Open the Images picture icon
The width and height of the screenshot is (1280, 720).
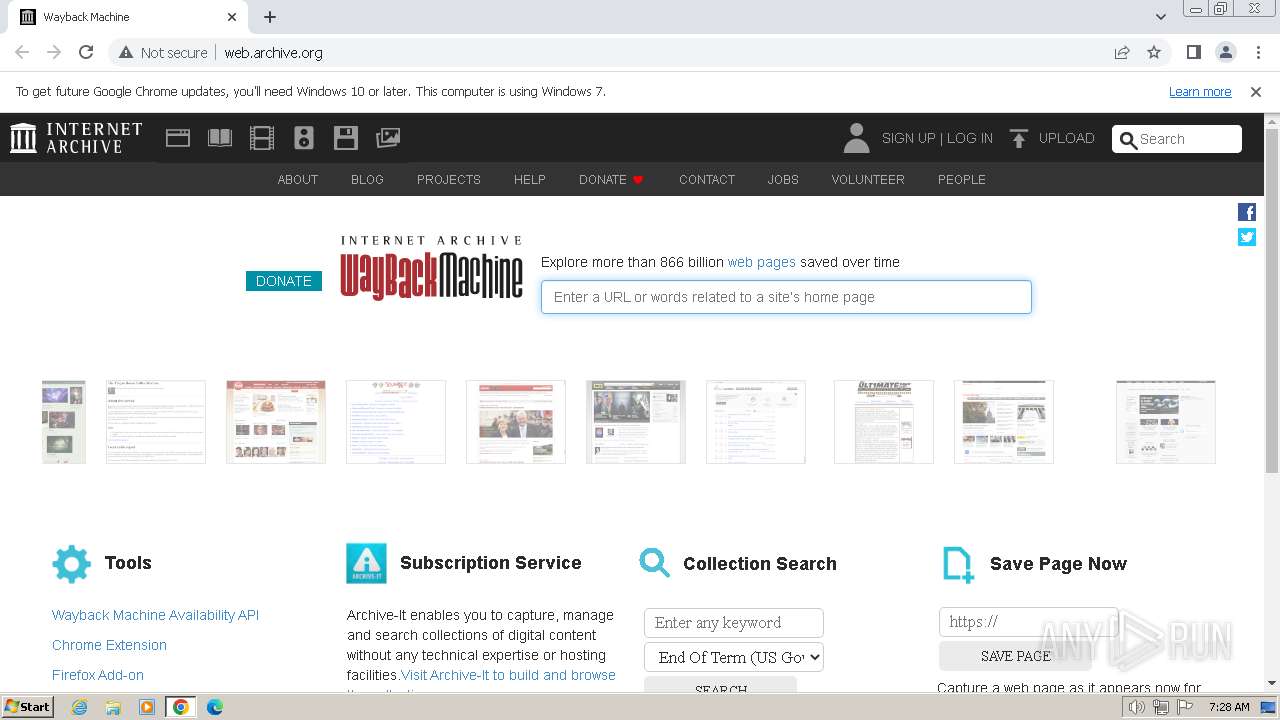[388, 138]
